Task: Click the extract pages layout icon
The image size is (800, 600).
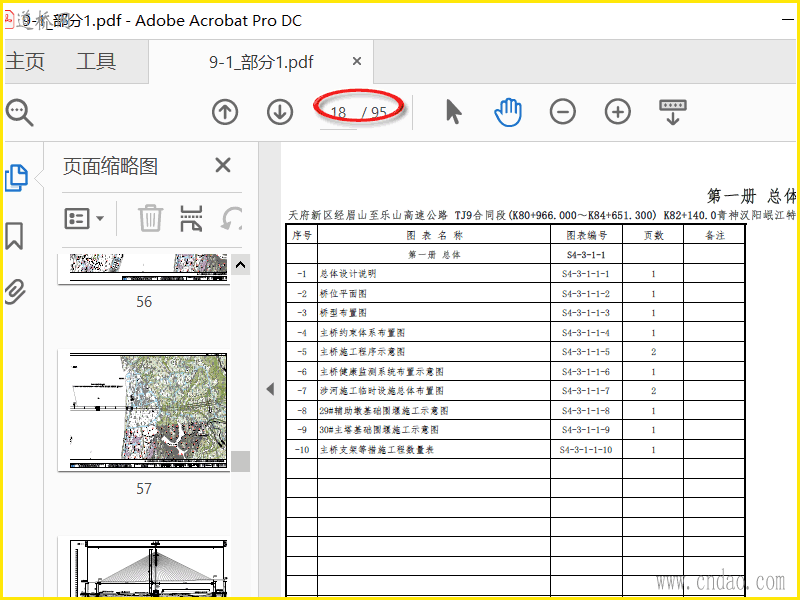Action: click(x=191, y=218)
